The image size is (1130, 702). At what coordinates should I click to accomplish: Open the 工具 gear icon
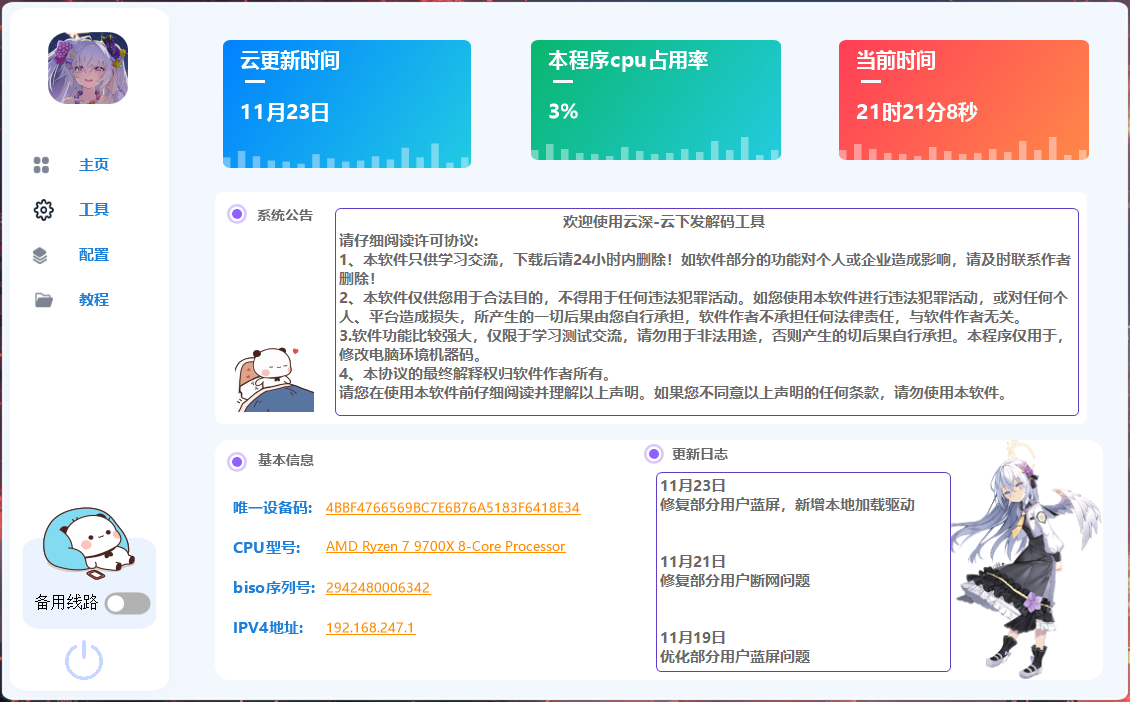[42, 209]
